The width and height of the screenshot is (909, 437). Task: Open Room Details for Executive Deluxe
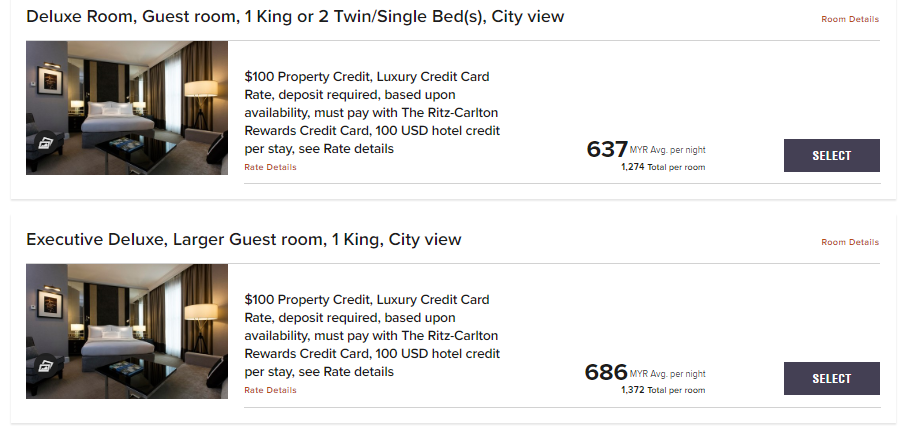pos(850,242)
